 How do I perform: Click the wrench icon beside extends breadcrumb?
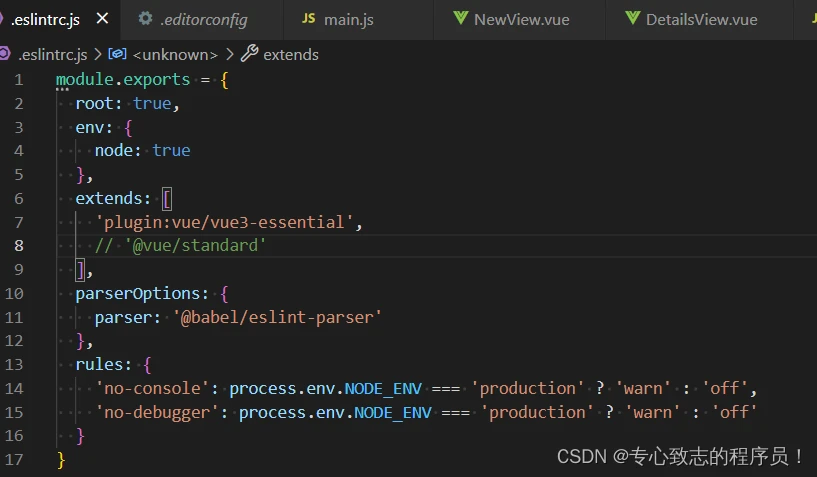click(x=249, y=54)
